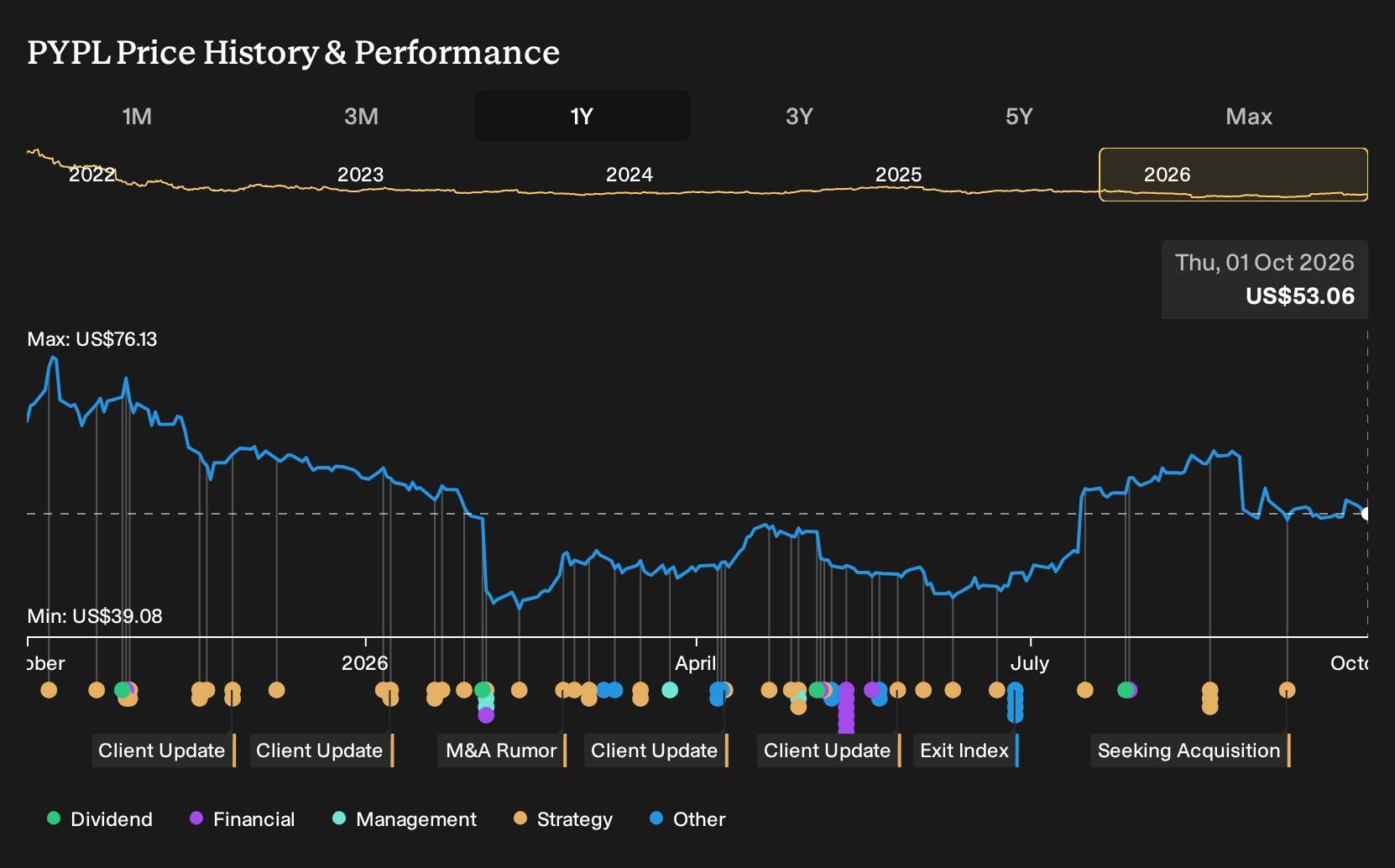
Task: Switch to the 1M time range
Action: pyautogui.click(x=137, y=116)
